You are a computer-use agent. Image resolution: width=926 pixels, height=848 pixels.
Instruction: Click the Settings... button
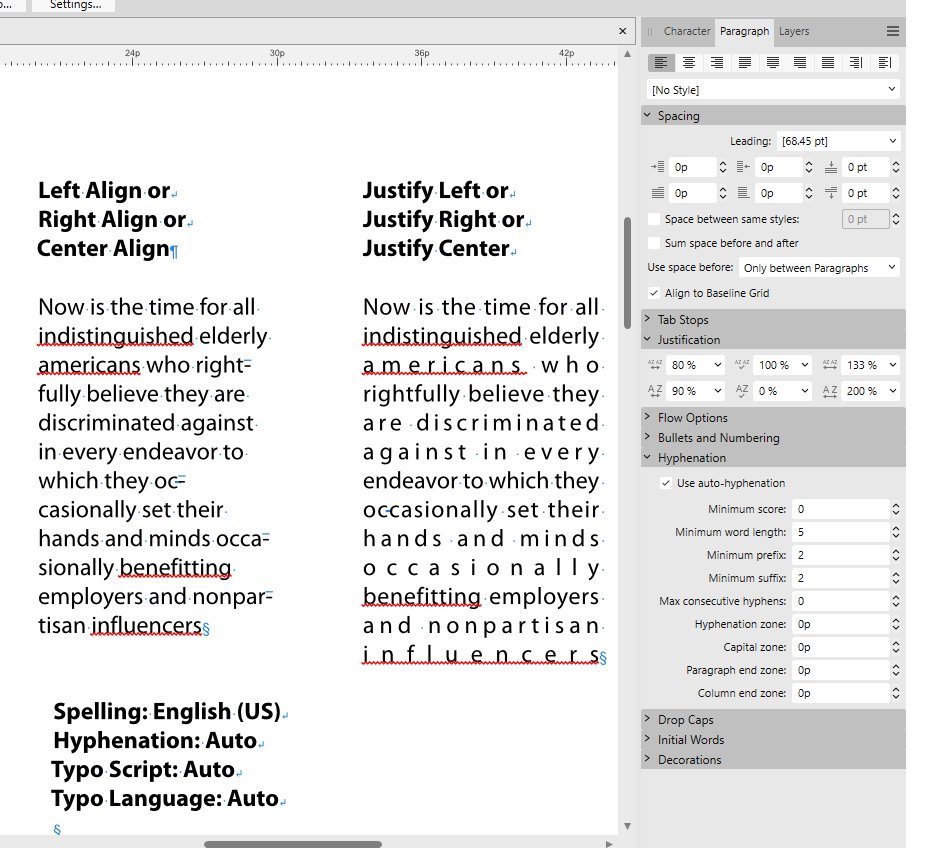coord(75,5)
